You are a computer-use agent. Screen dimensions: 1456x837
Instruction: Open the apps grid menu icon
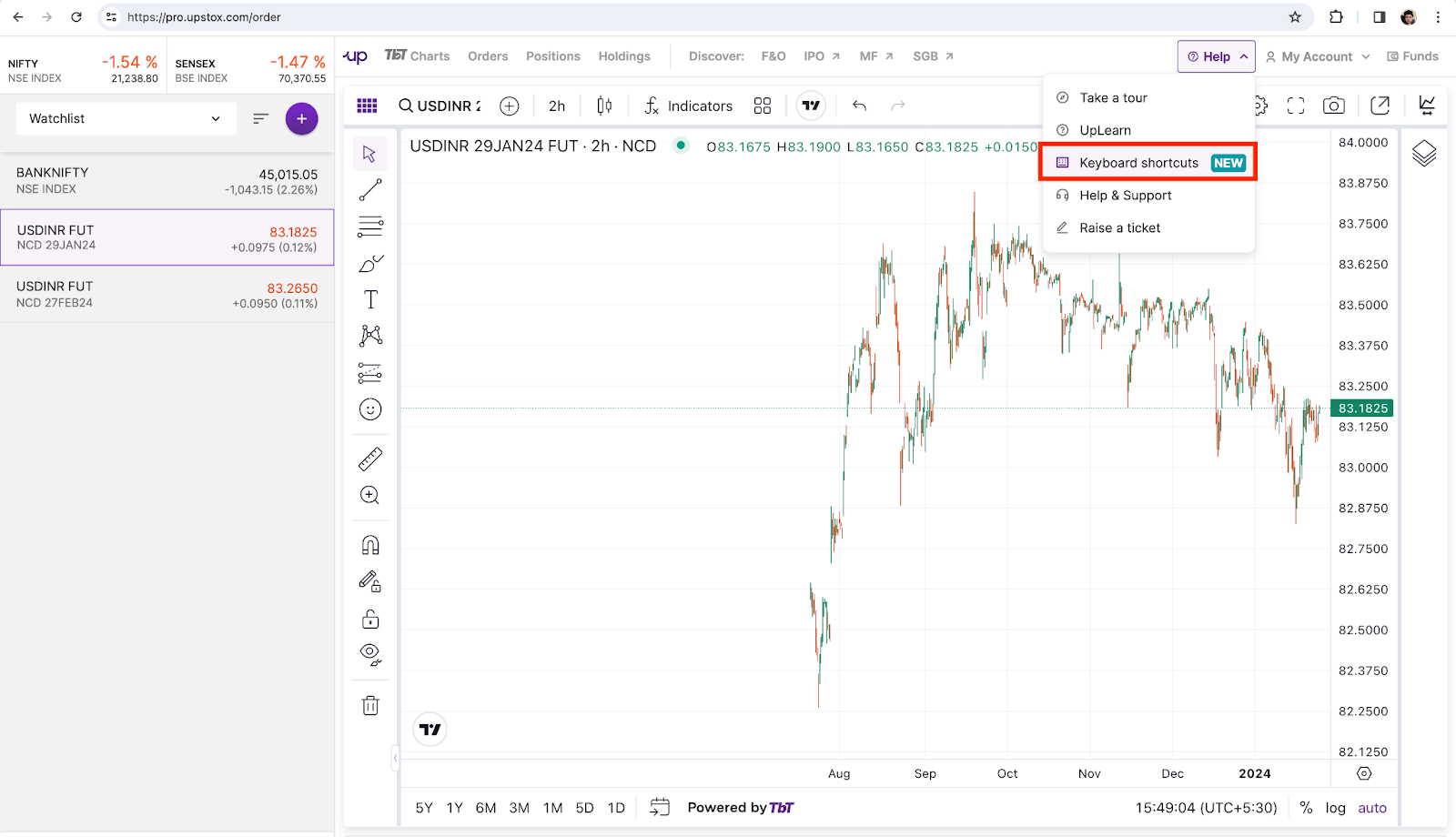[x=367, y=106]
